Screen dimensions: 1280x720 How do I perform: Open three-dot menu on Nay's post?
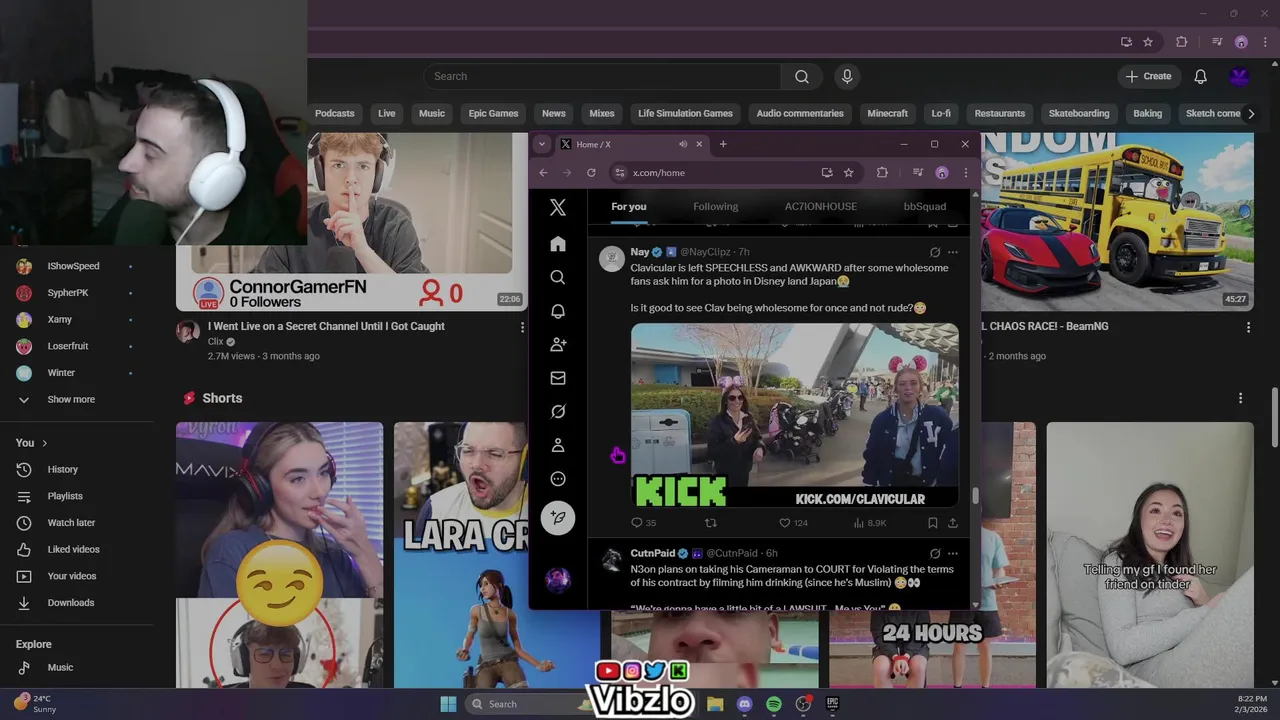[x=953, y=252]
